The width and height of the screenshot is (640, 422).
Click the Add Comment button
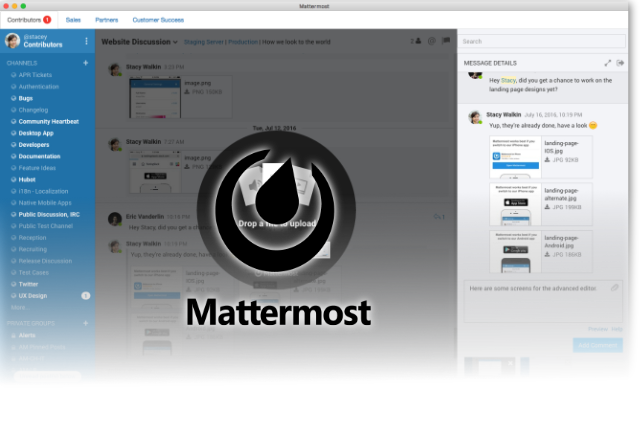pyautogui.click(x=598, y=345)
